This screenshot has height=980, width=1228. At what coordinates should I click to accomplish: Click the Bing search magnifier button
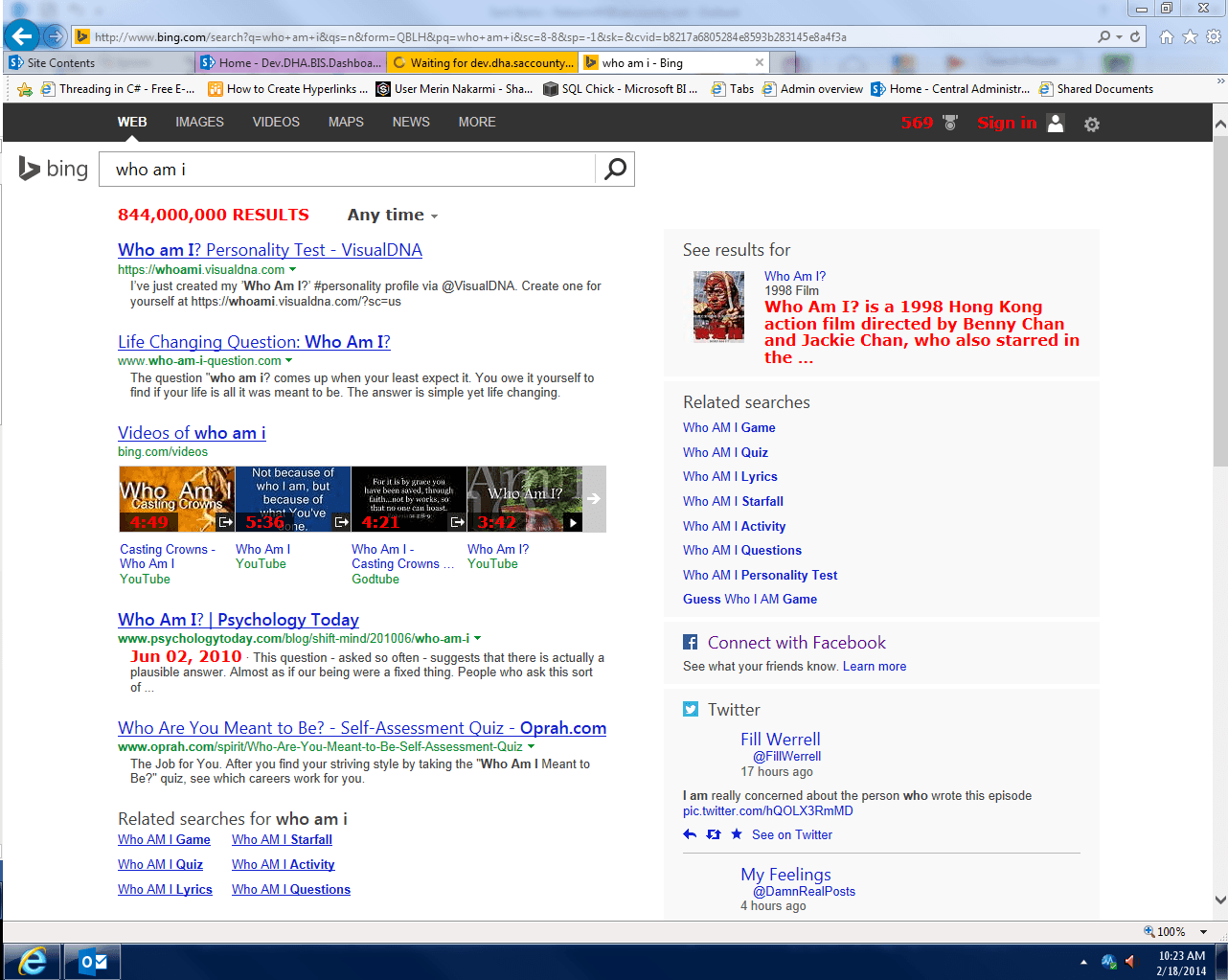point(615,169)
